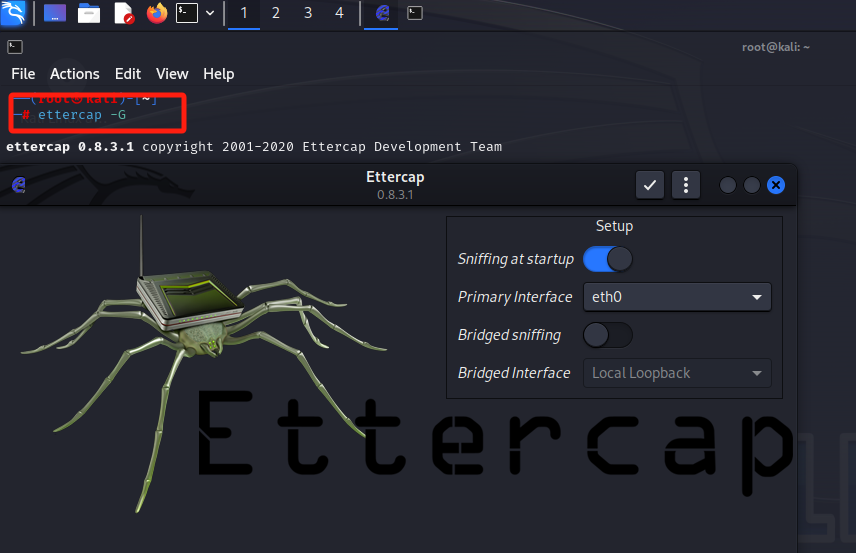Expand the terminal launcher dropdown arrow
This screenshot has width=856, height=553.
(x=210, y=13)
